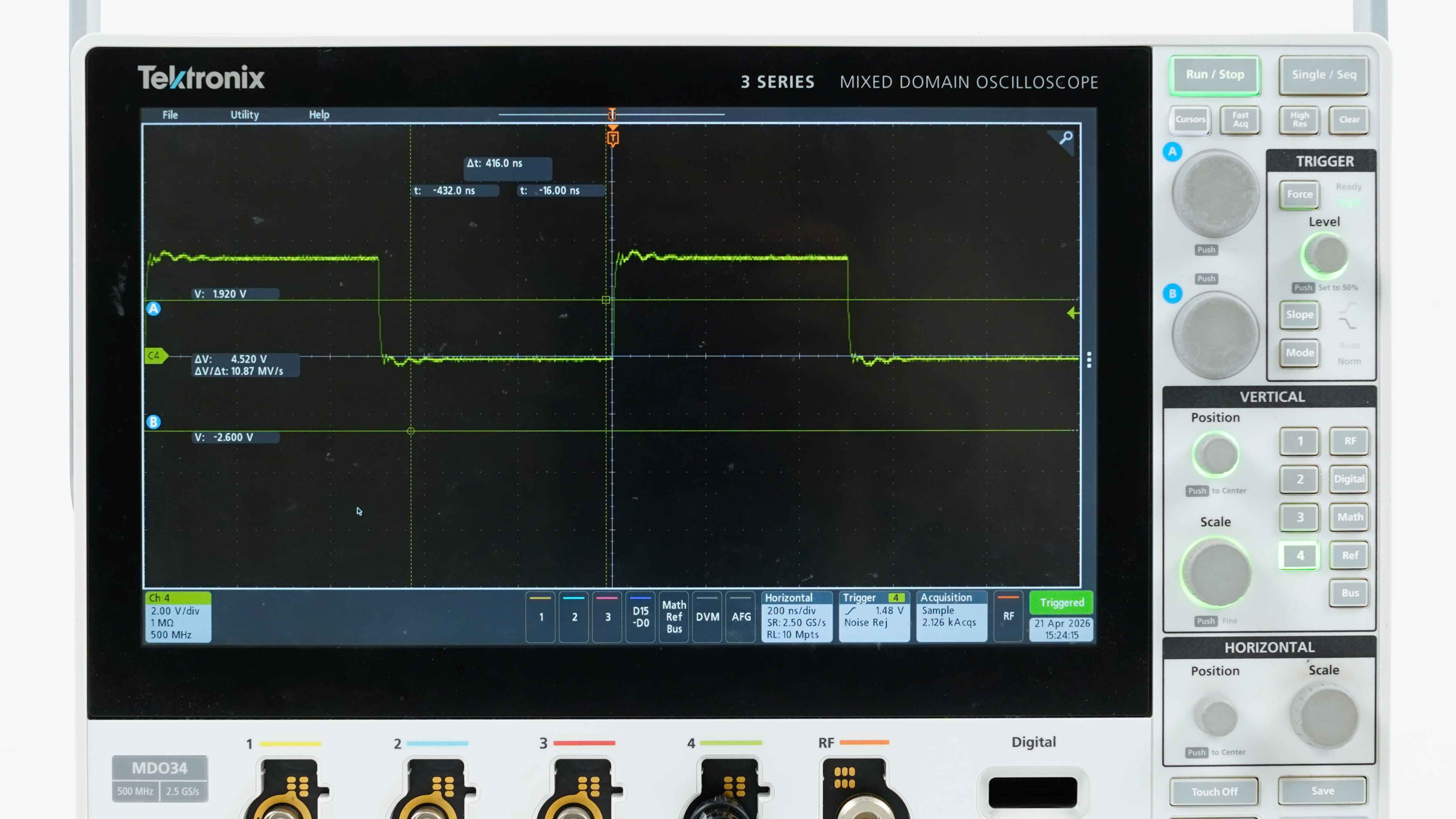Push the trigger Level knob

(1325, 255)
